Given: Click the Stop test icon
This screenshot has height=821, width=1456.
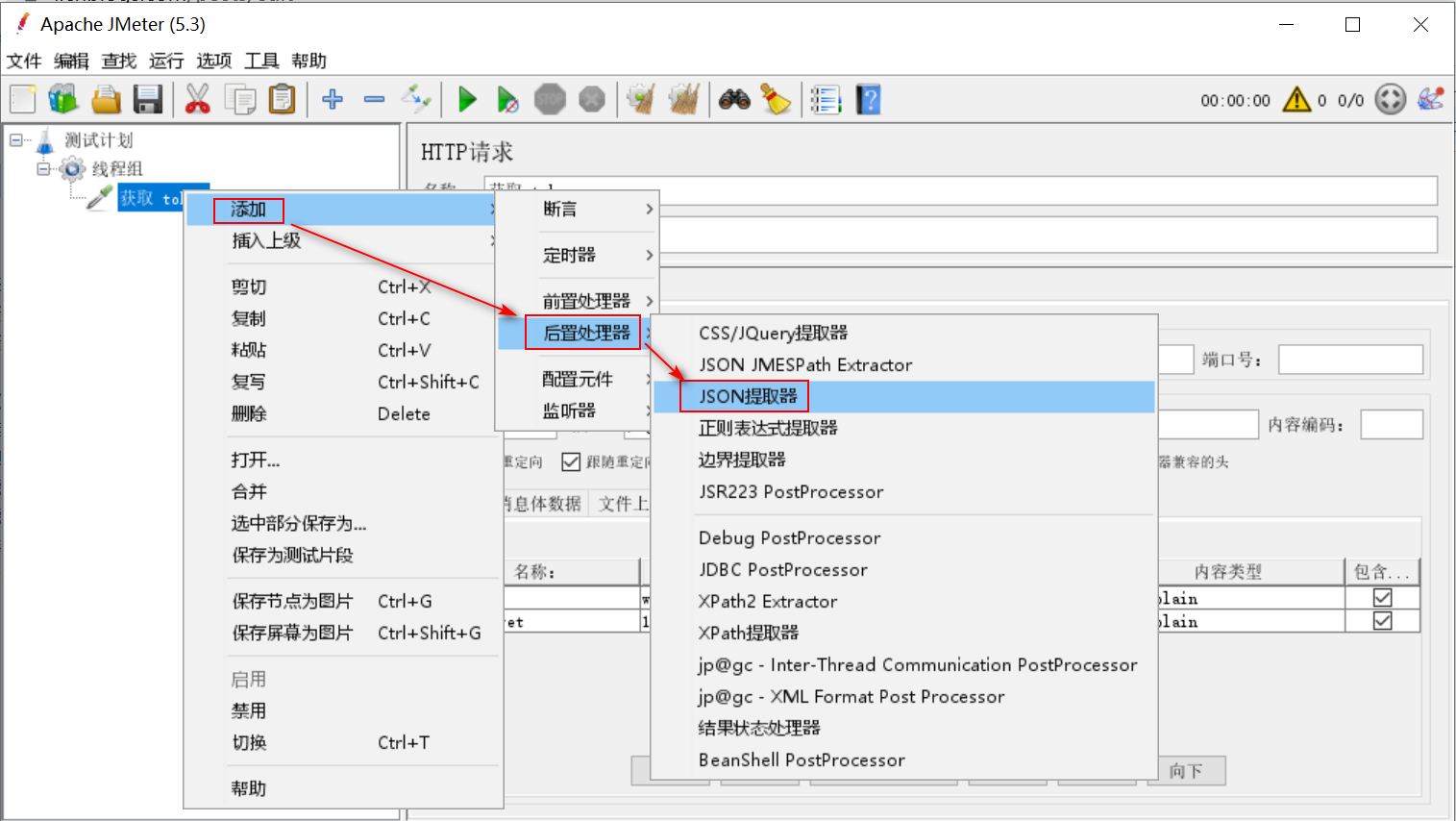Looking at the screenshot, I should (x=550, y=99).
